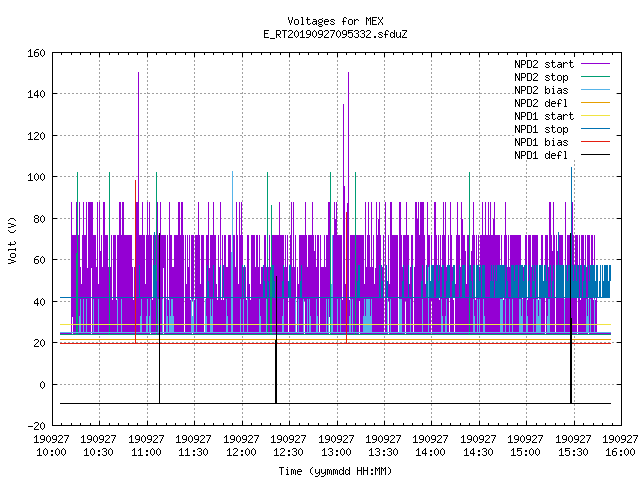Viewport: 640px width, 480px height.
Task: Click the light blue NPD2 bias legend line
Action: click(595, 90)
